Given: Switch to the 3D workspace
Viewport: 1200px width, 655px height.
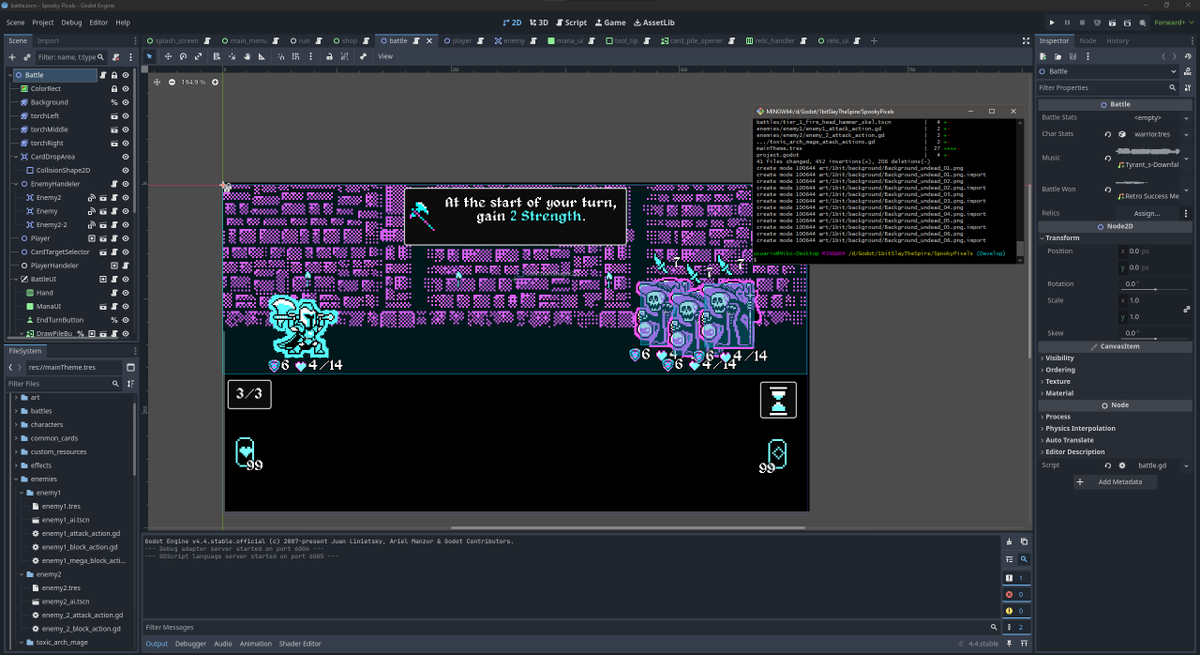Looking at the screenshot, I should 538,22.
